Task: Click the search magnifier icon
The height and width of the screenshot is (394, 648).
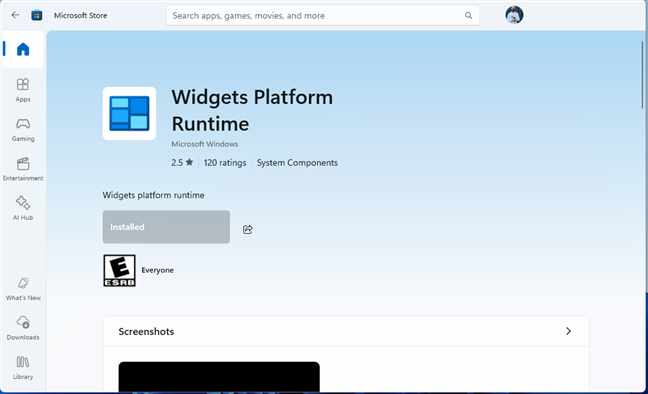Action: pyautogui.click(x=468, y=15)
